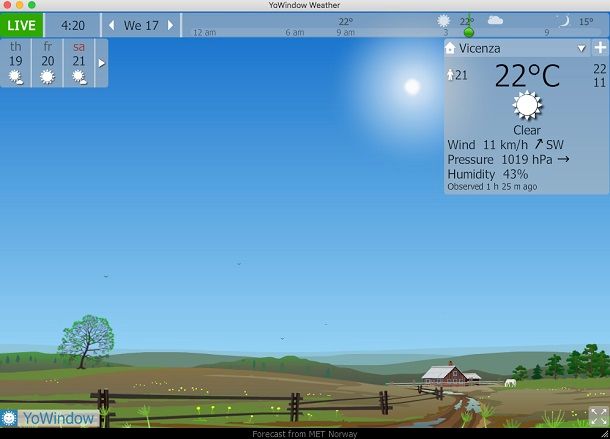Open the Vicenza location dropdown
This screenshot has height=439, width=610.
582,49
